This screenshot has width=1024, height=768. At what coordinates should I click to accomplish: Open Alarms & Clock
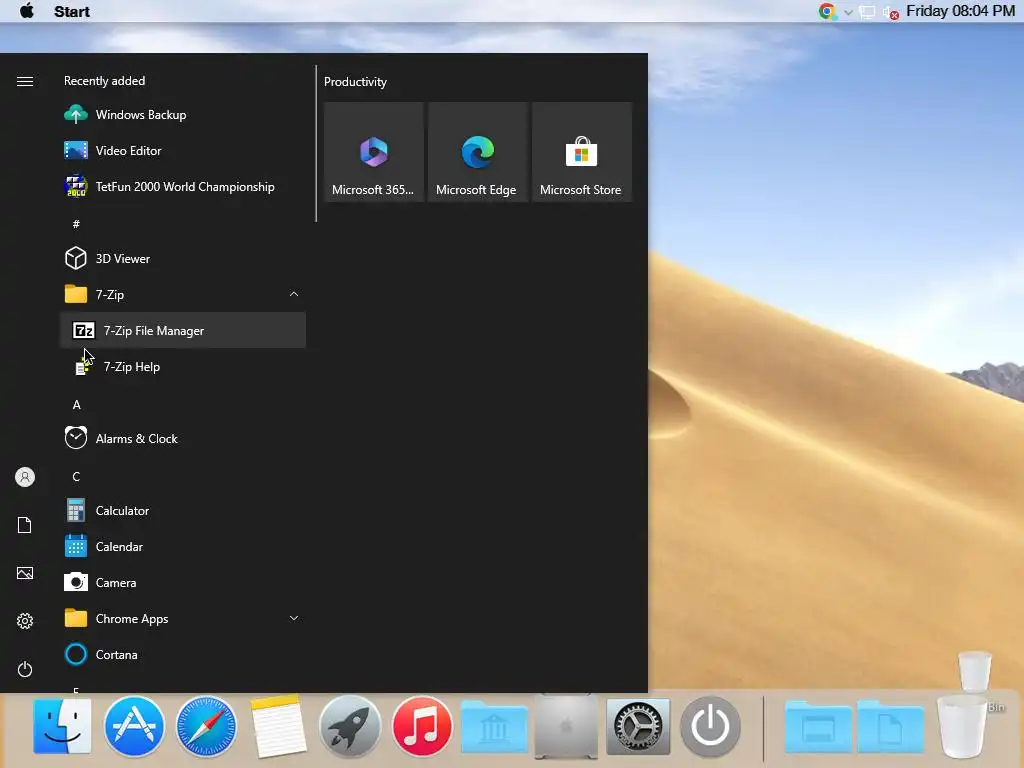(183, 439)
